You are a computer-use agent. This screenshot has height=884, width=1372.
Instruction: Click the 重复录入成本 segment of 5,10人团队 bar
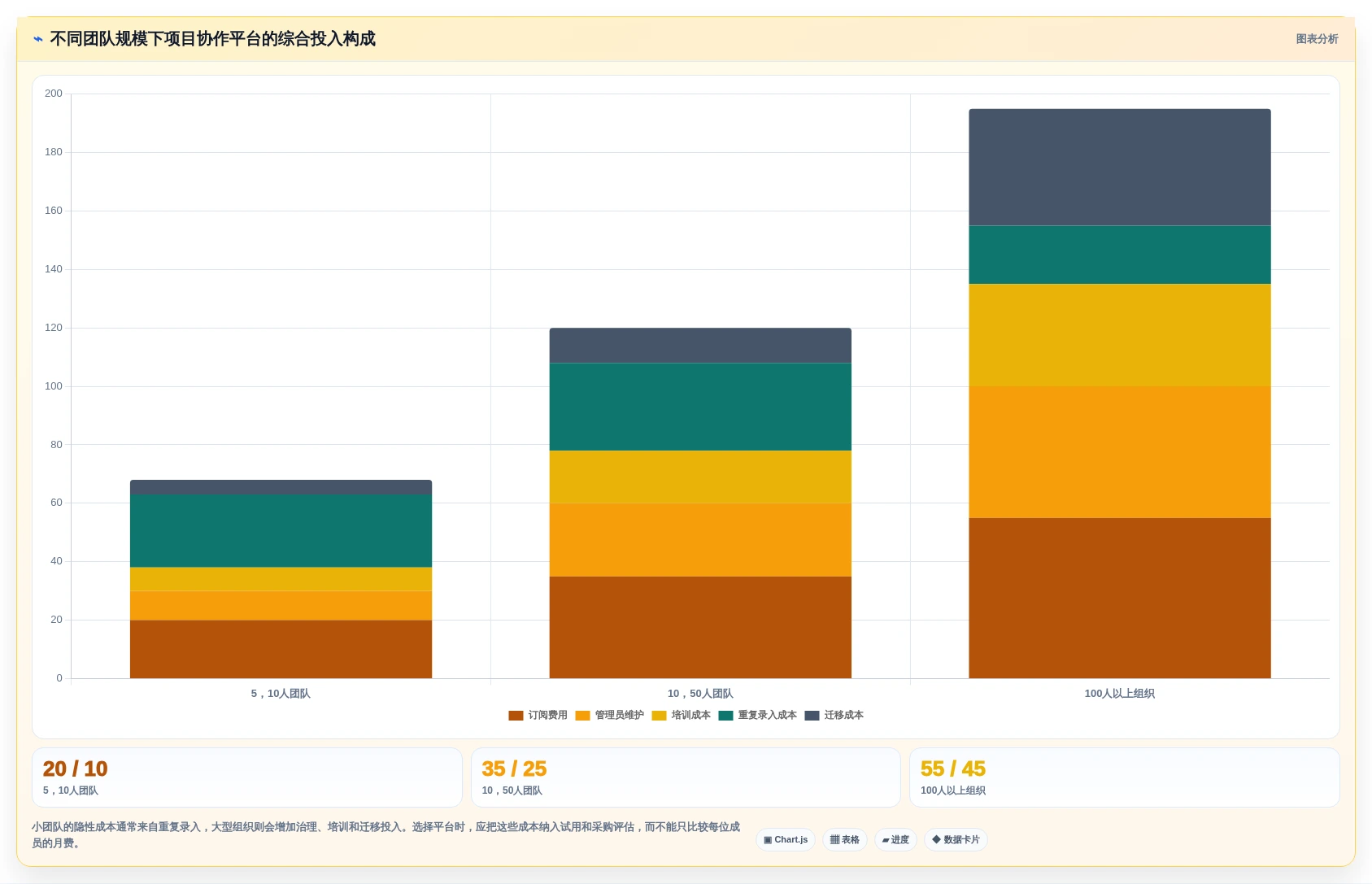click(281, 531)
